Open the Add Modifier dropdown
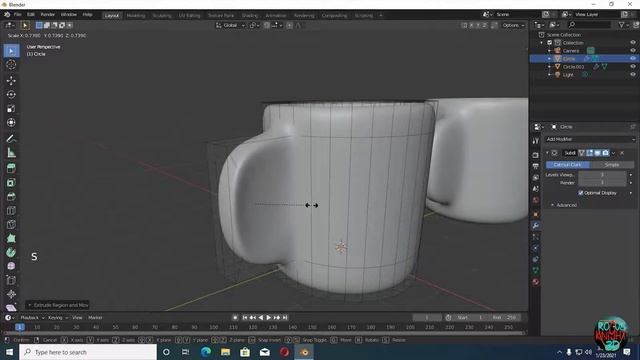The width and height of the screenshot is (640, 360). pyautogui.click(x=590, y=139)
